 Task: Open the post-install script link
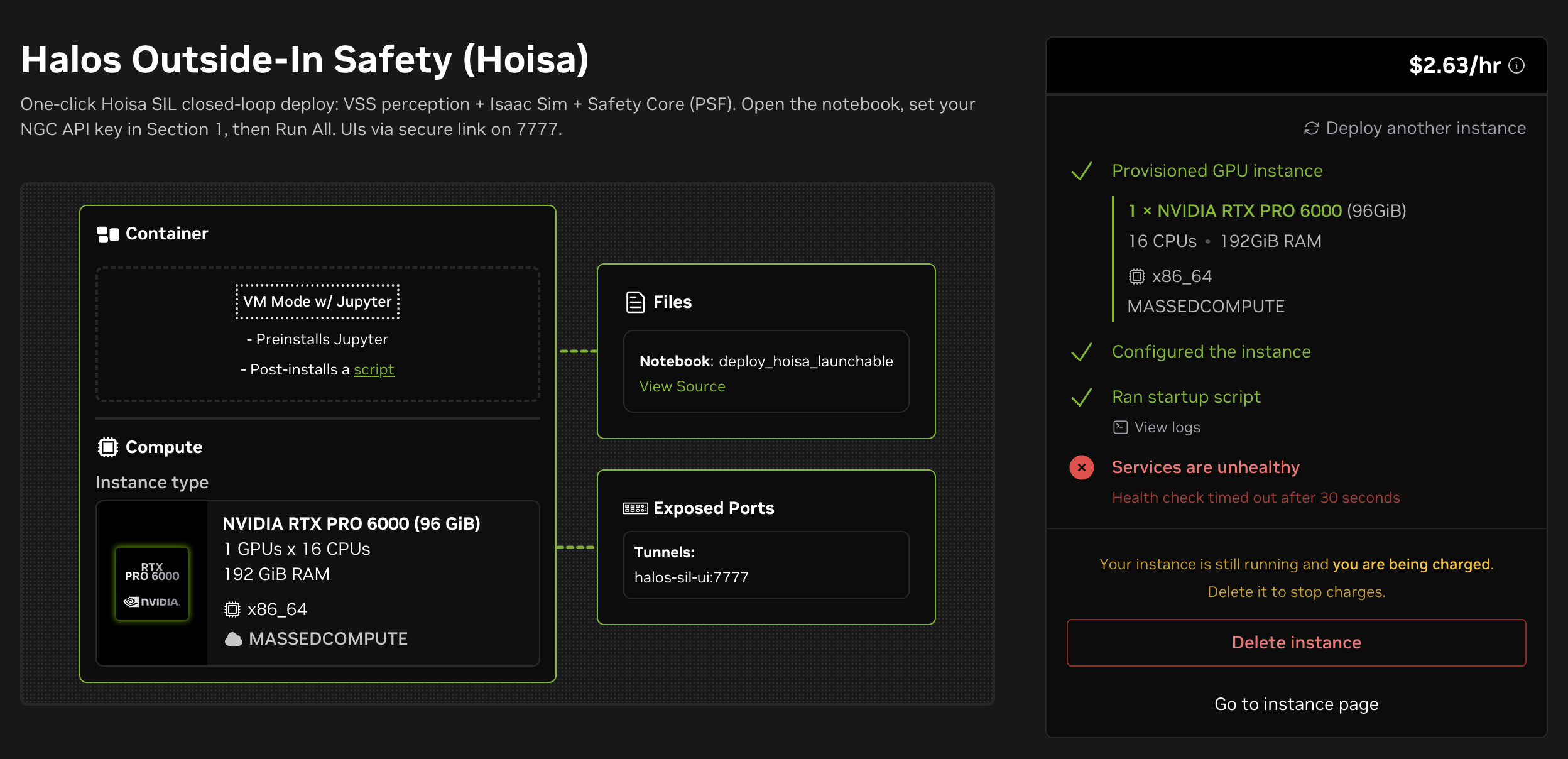(x=374, y=369)
